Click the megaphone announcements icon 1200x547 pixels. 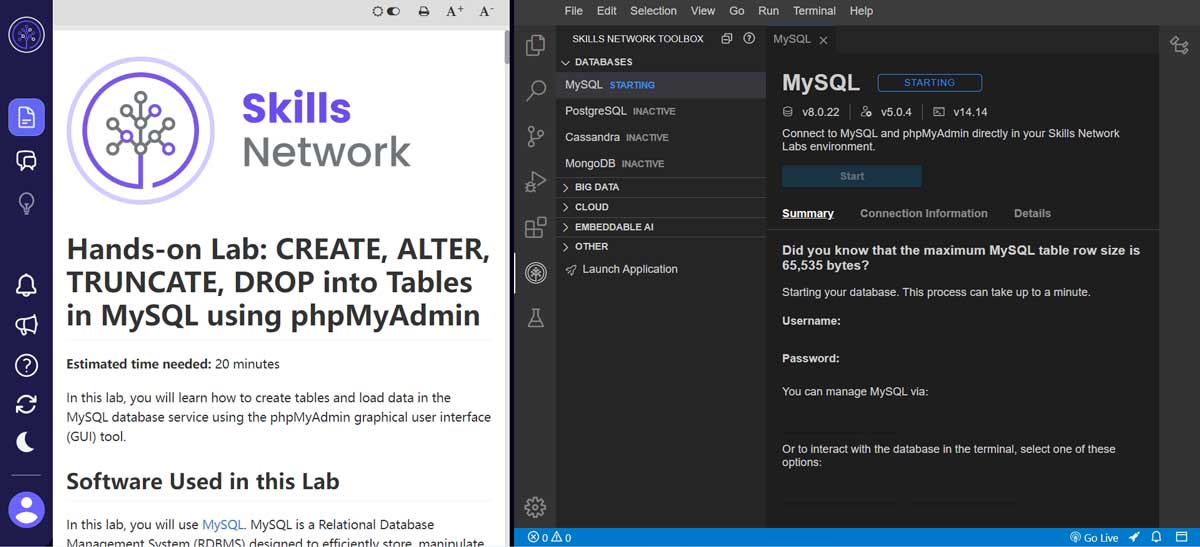[26, 325]
